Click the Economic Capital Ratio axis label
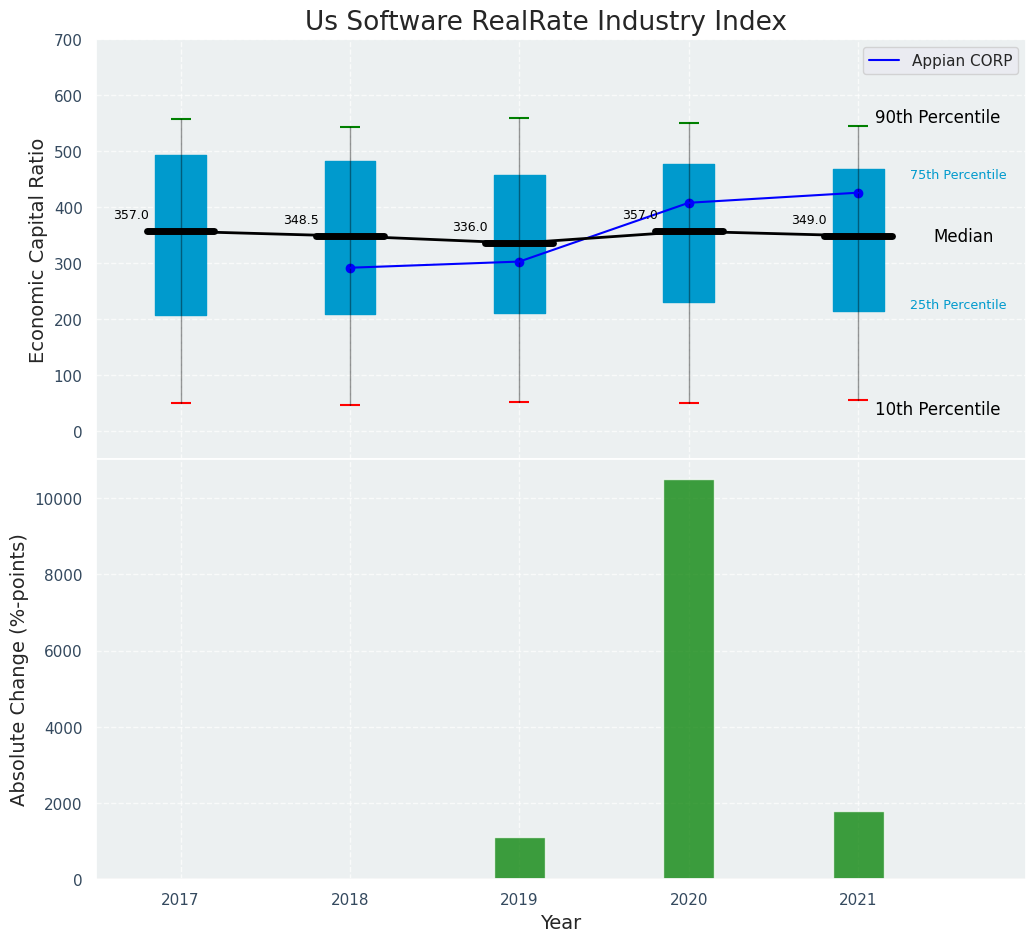Viewport: 1035px width, 942px height. (38, 250)
